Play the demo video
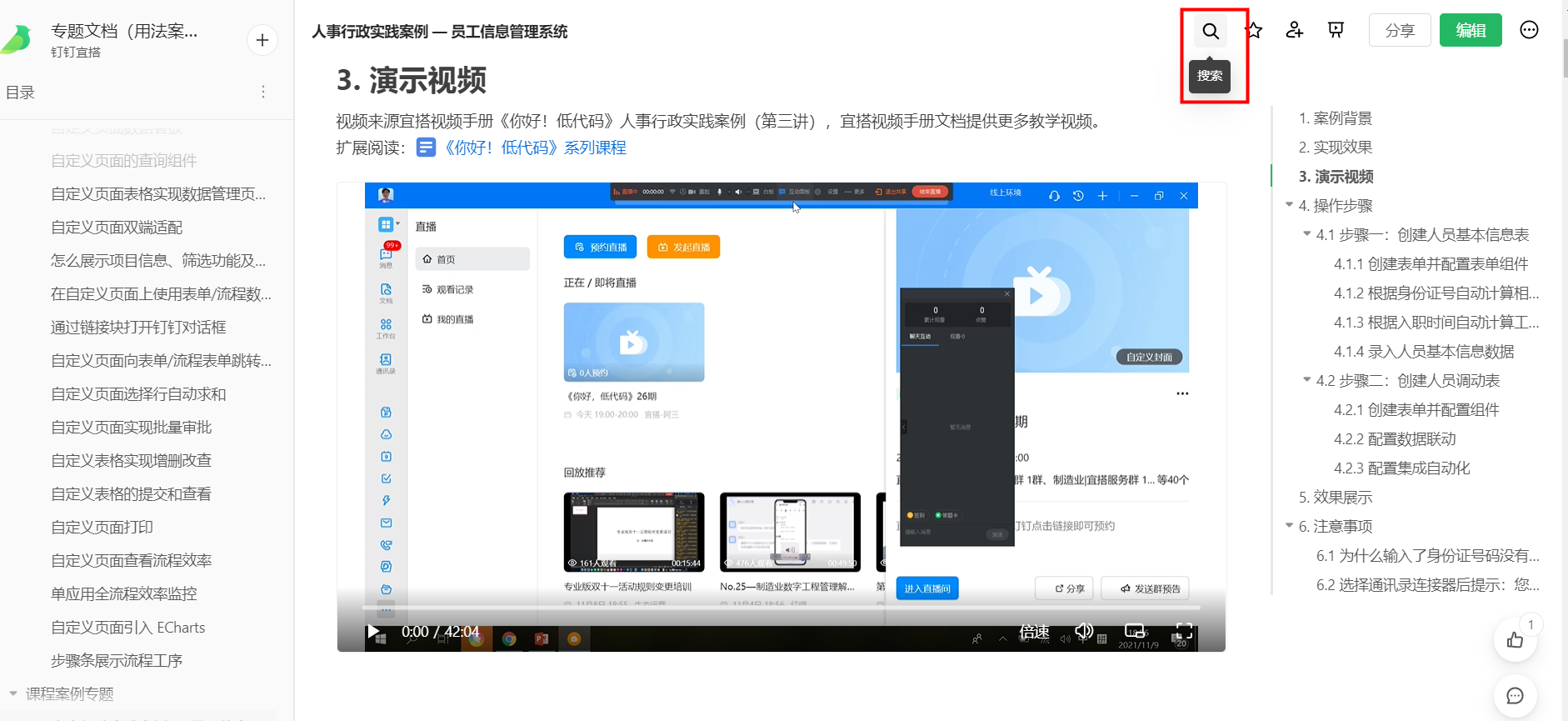Screen dimensions: 1568x721 374,632
